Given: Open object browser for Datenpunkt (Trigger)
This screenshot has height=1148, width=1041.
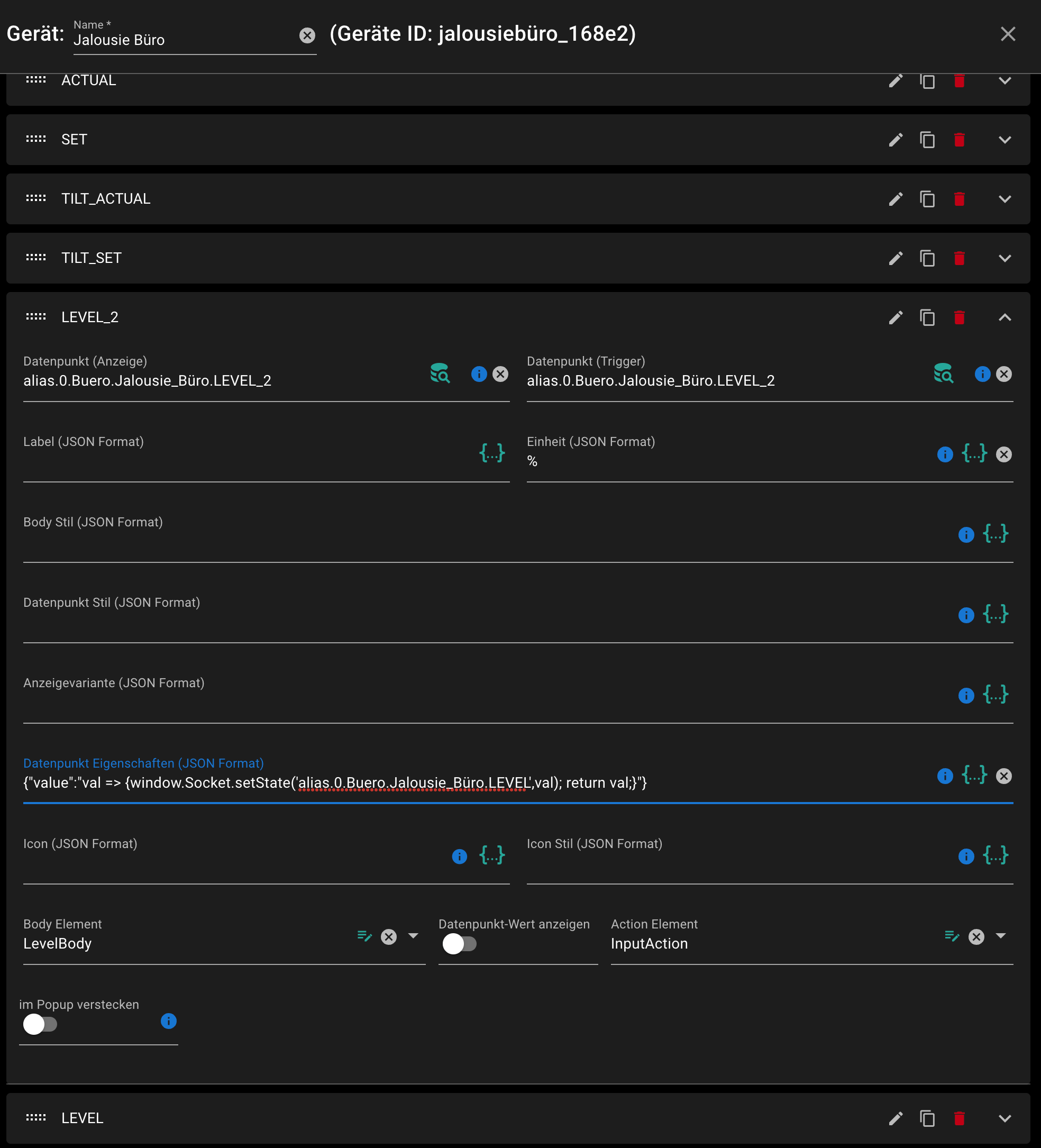Looking at the screenshot, I should pyautogui.click(x=943, y=373).
